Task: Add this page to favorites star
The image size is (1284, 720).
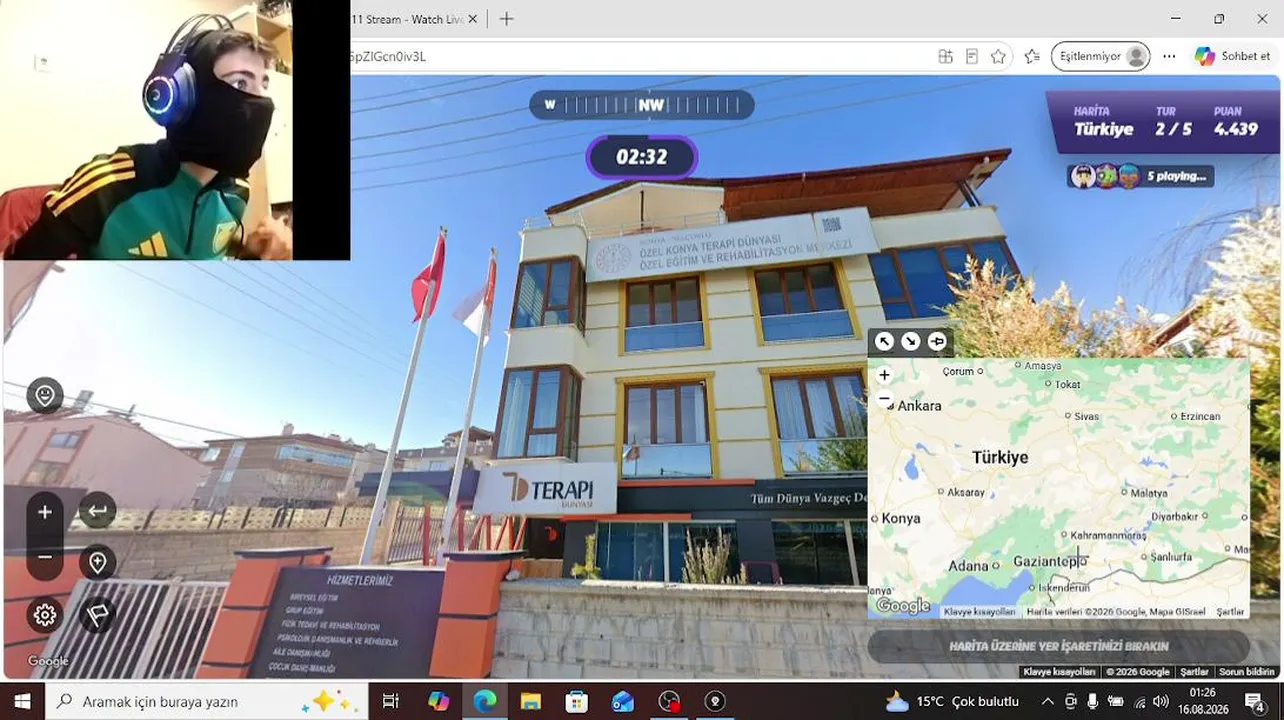Action: (998, 57)
